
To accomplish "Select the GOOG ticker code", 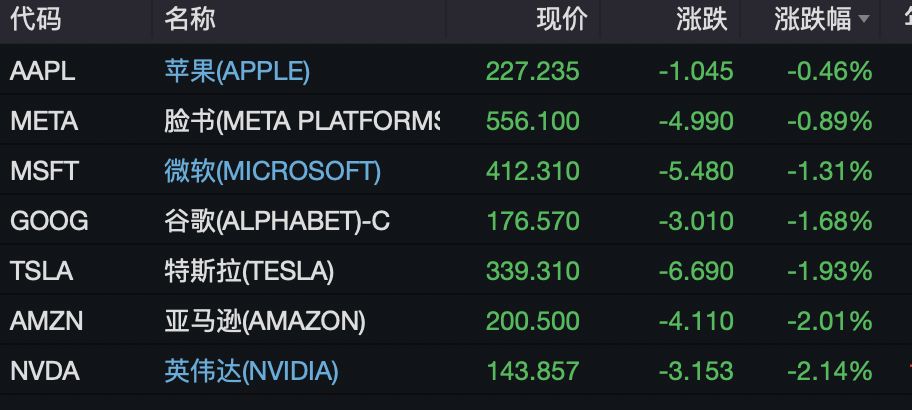I will [49, 221].
